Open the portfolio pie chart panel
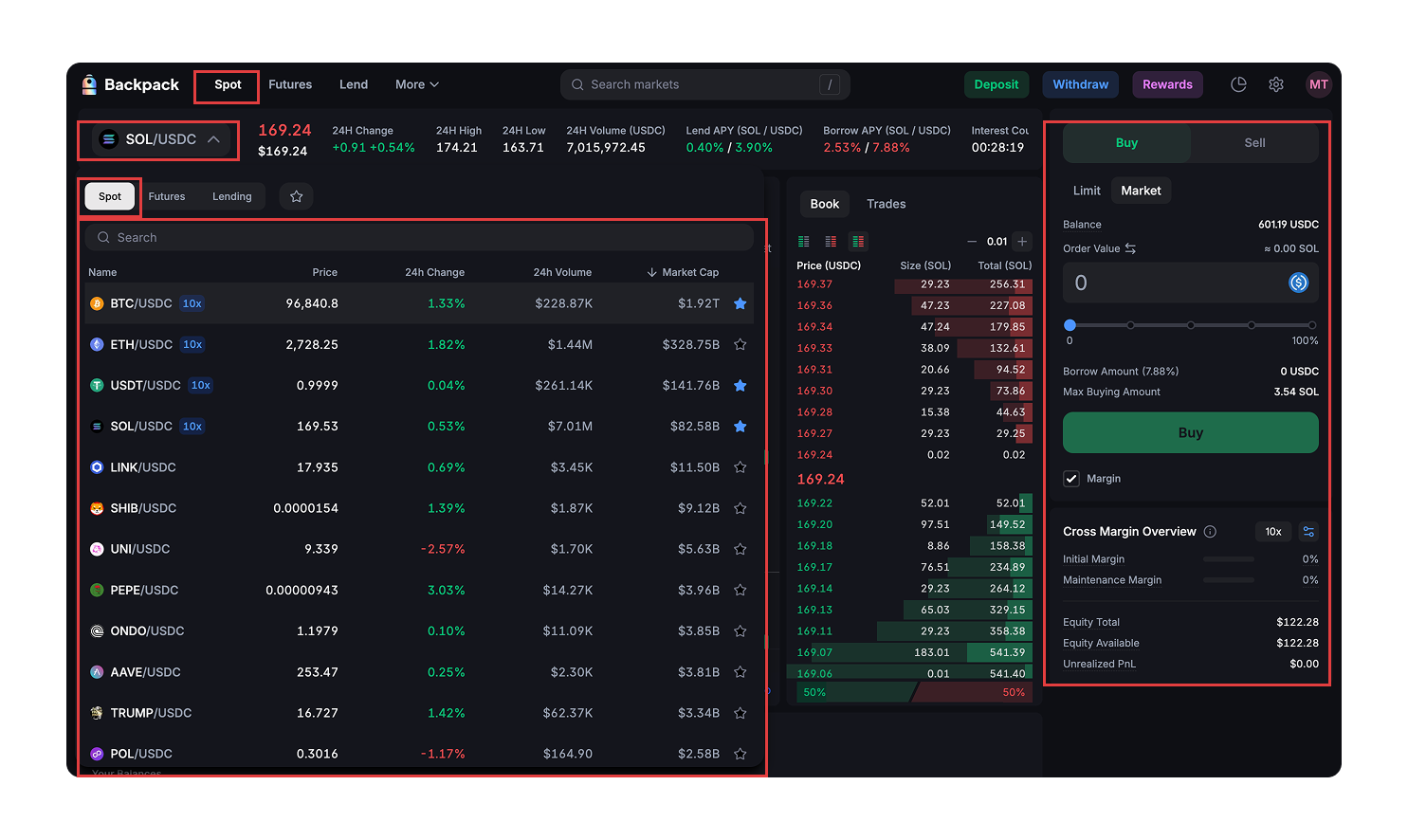The width and height of the screenshot is (1408, 840). 1238,84
